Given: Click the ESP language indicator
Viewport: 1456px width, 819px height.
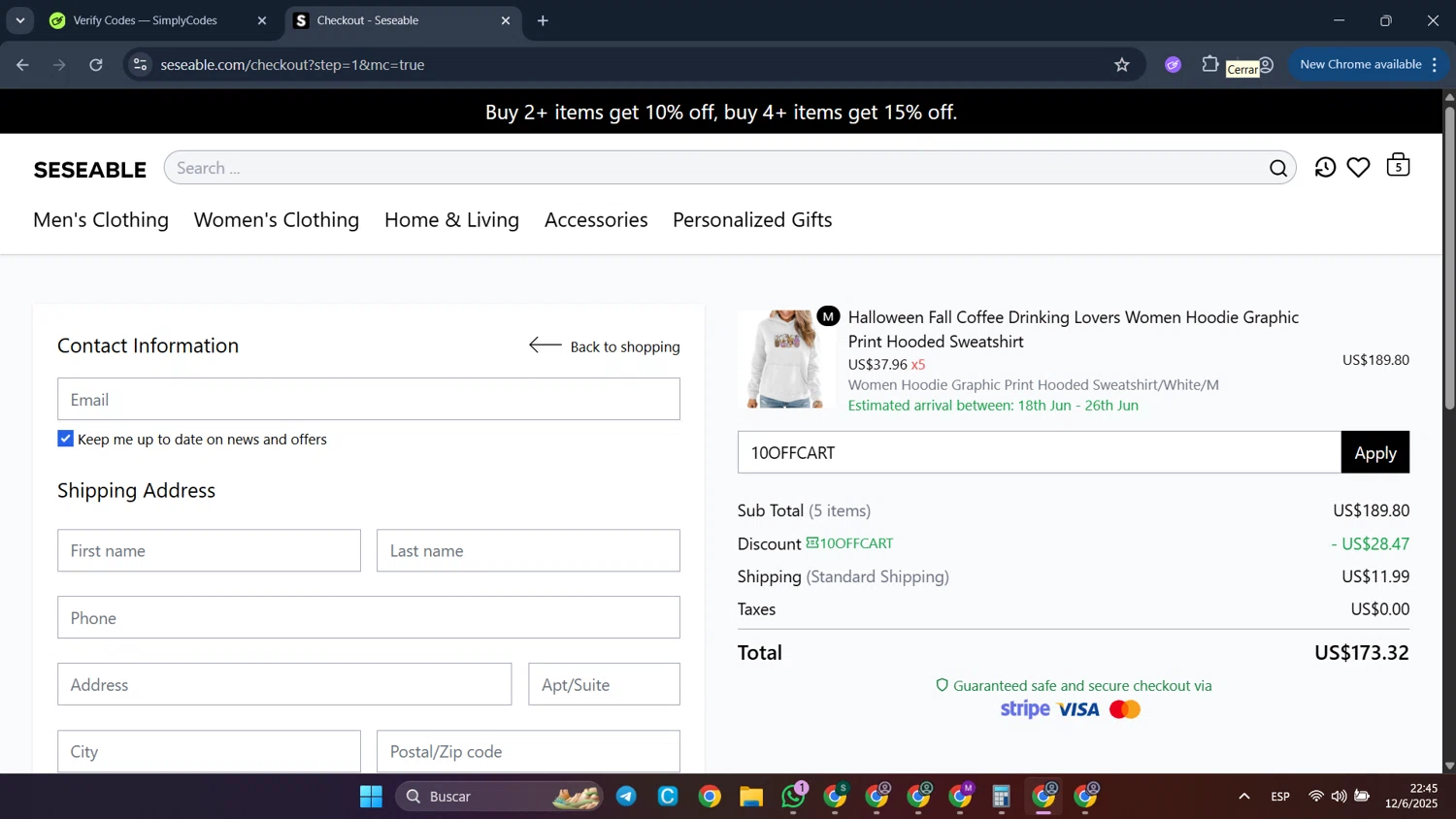Looking at the screenshot, I should pyautogui.click(x=1280, y=797).
